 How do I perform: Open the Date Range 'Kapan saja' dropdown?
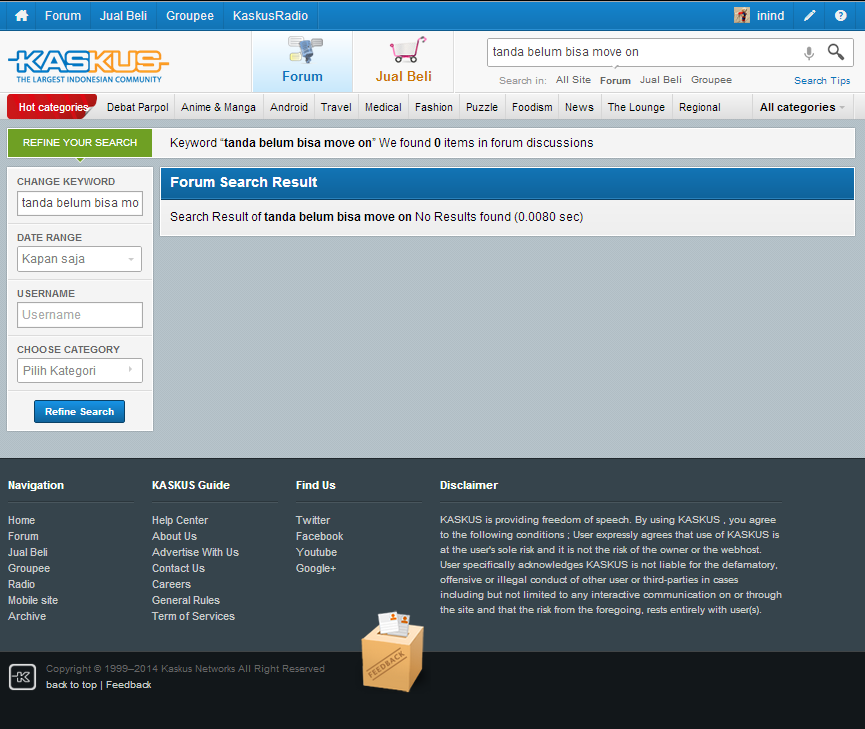pos(79,259)
